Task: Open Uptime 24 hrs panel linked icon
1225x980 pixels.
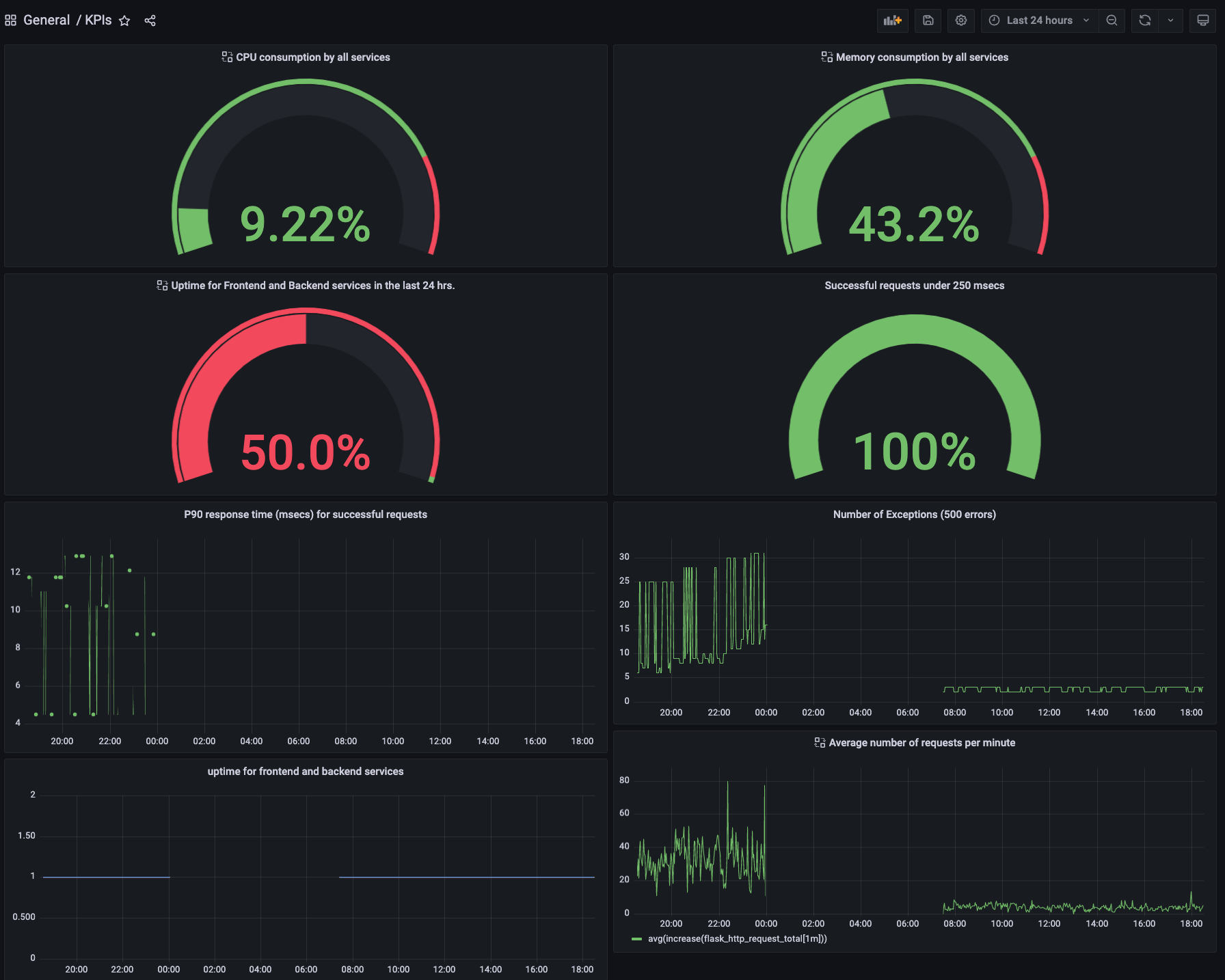Action: [162, 285]
